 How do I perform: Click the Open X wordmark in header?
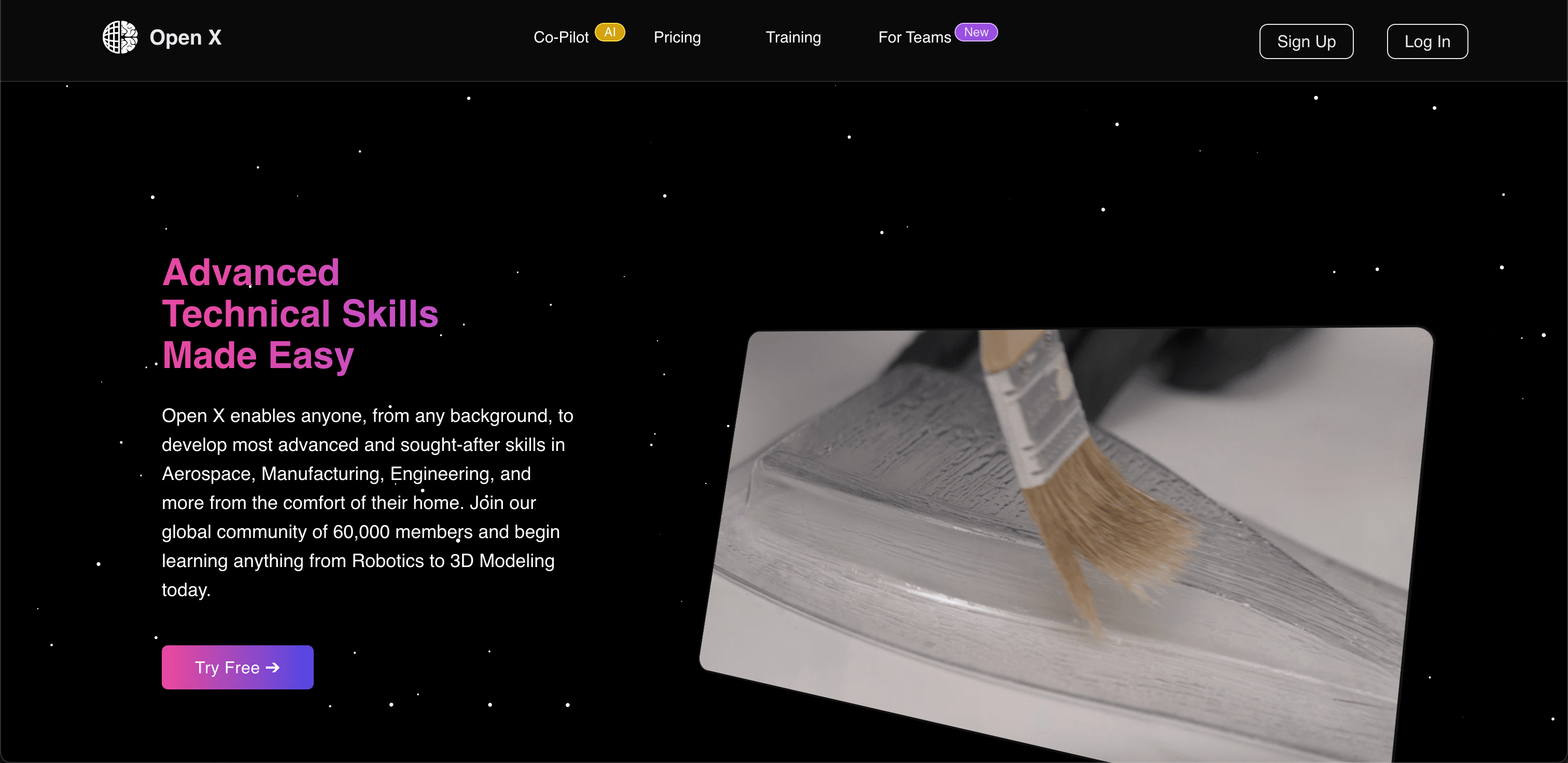pos(186,36)
